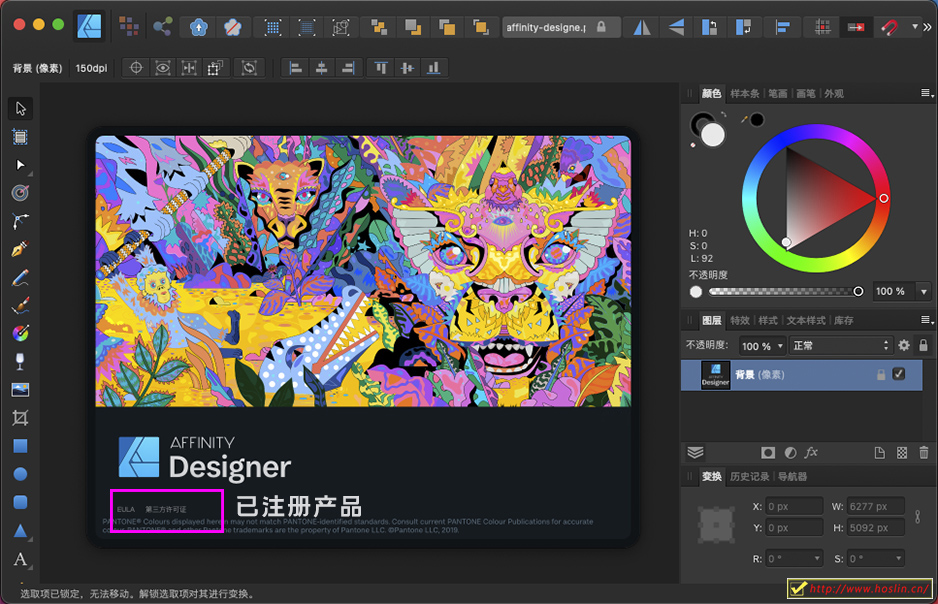Viewport: 938px width, 604px height.
Task: Select the Ellipse shape tool
Action: click(x=19, y=474)
